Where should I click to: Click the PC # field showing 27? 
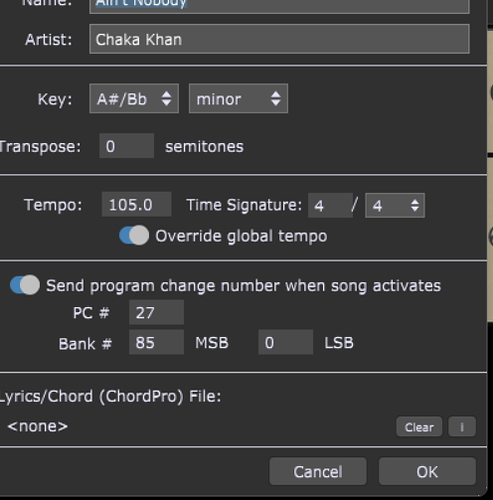coord(156,312)
